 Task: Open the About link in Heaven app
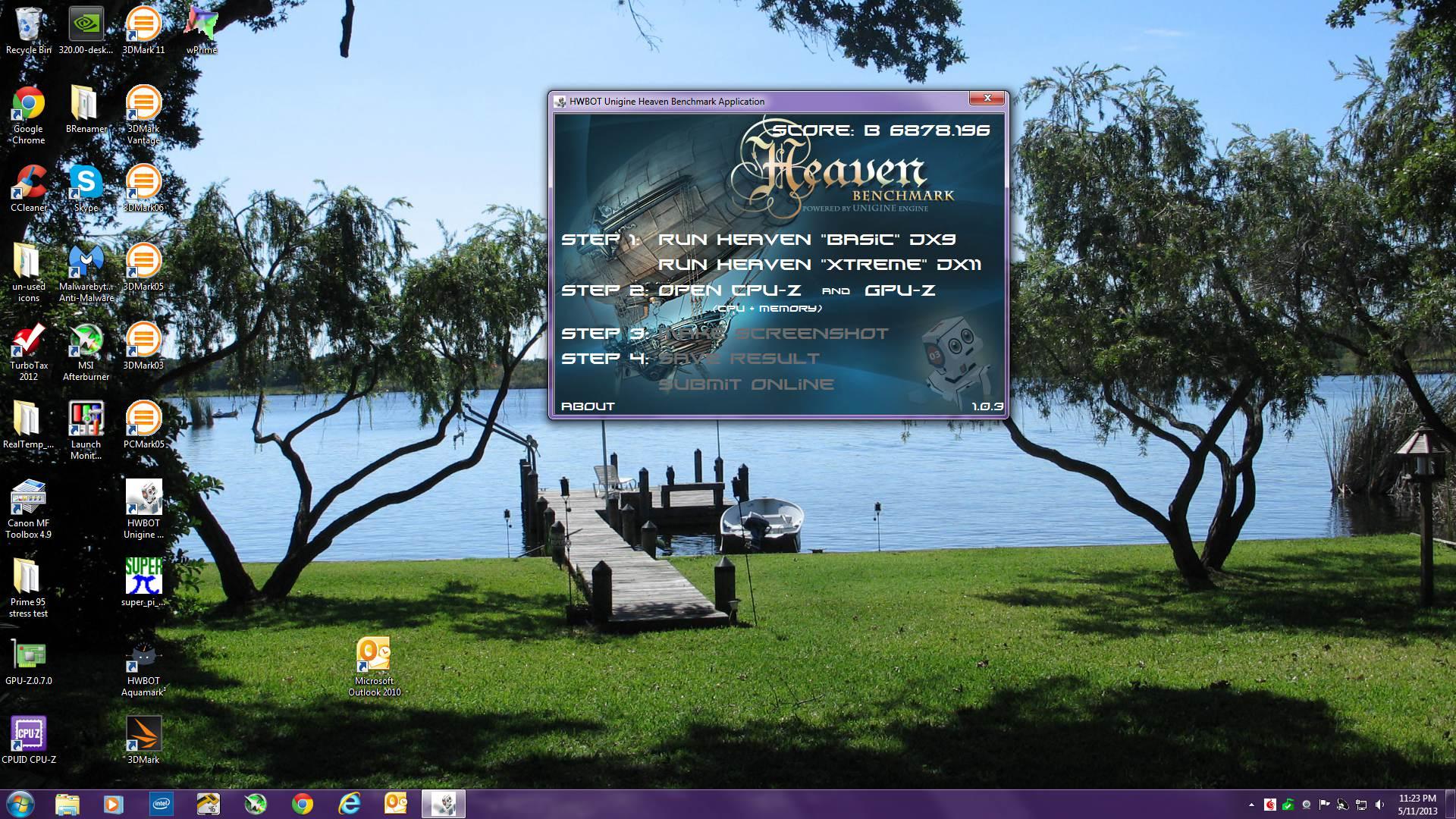[588, 406]
